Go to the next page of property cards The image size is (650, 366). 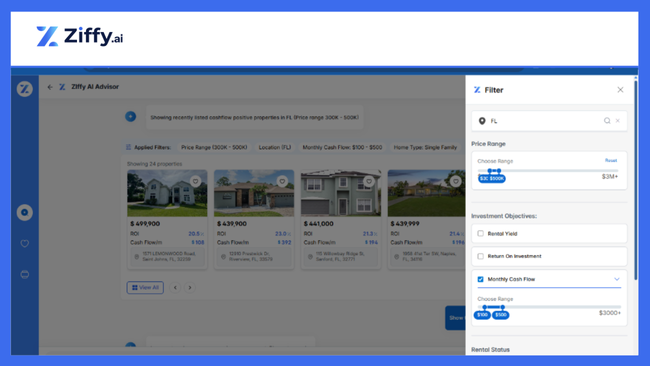(x=190, y=287)
